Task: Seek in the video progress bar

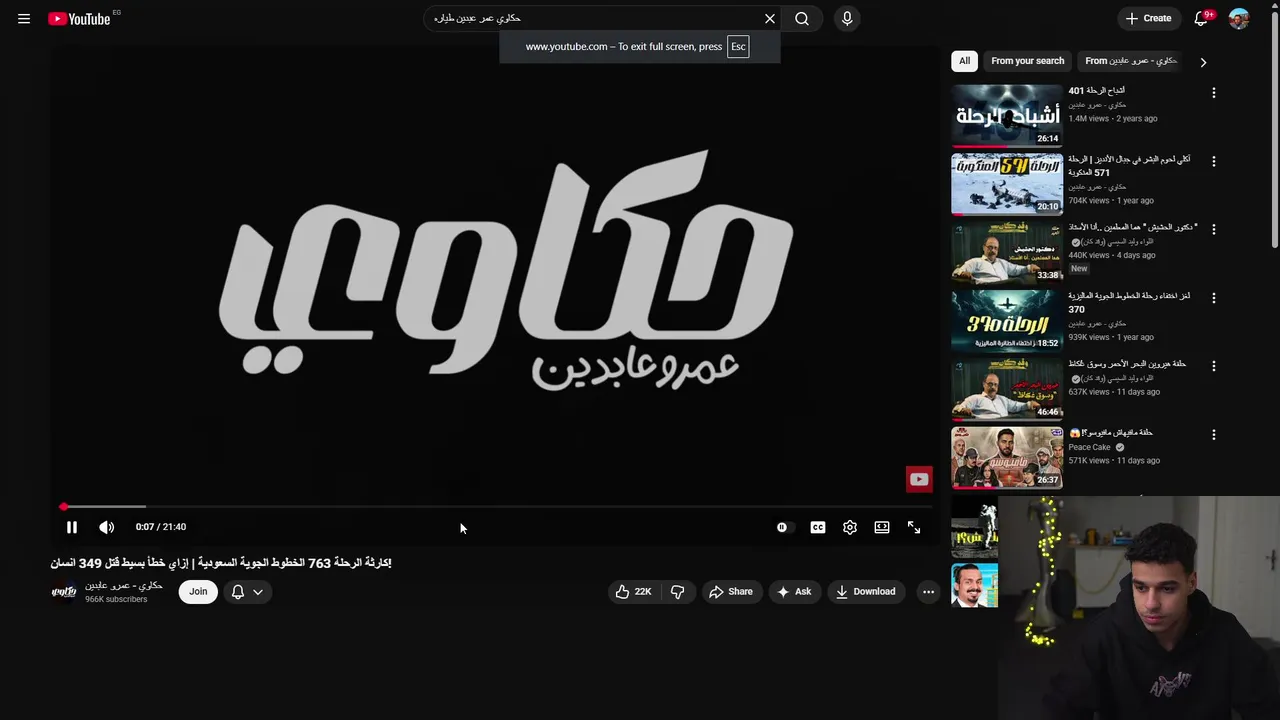Action: click(x=494, y=507)
